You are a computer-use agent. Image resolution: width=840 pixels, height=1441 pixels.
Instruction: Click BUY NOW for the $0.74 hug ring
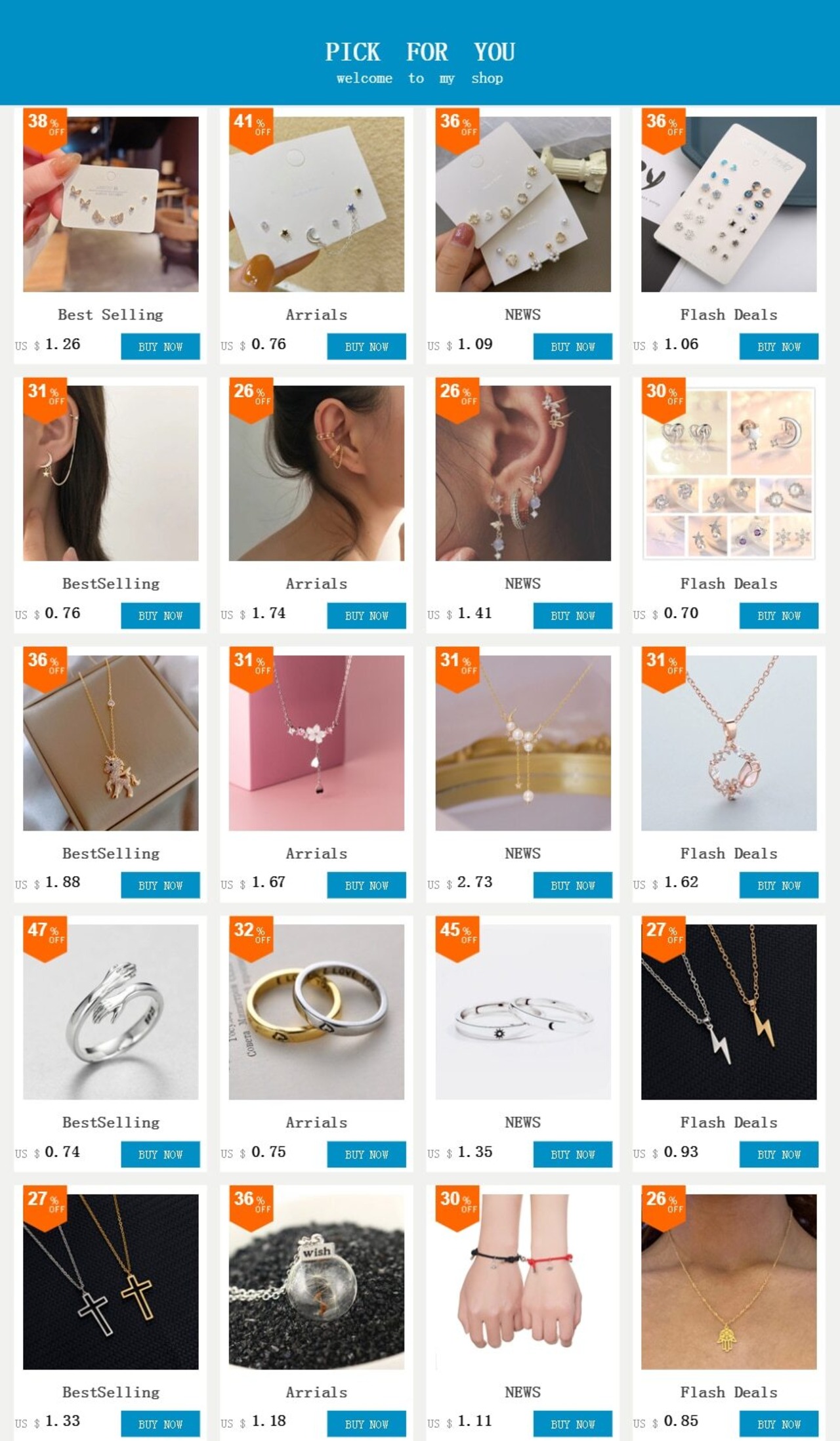pos(160,1154)
